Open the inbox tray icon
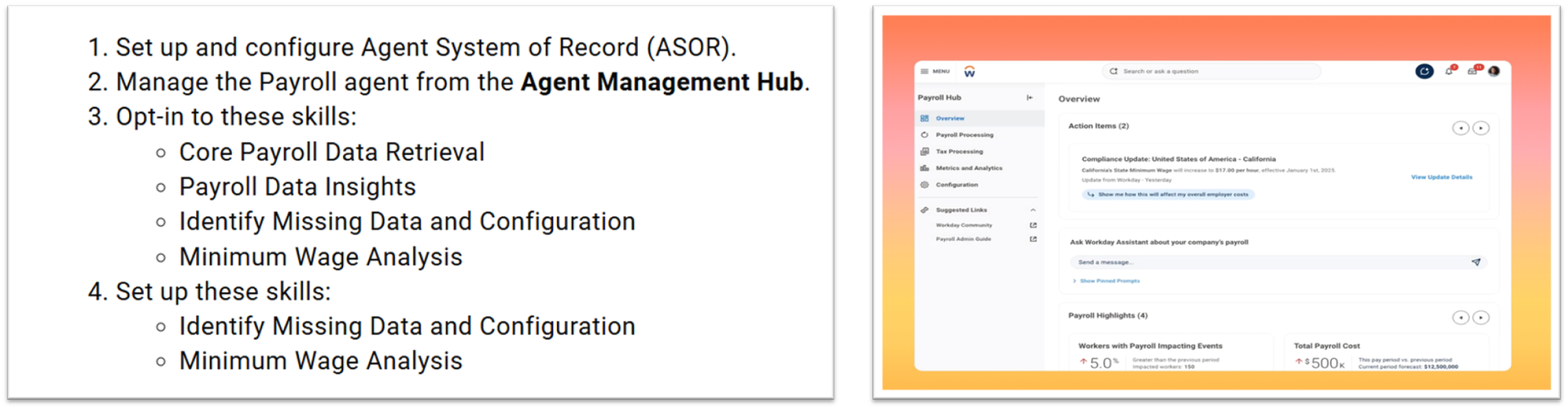Screen dimensions: 1568x409 pos(1472,72)
